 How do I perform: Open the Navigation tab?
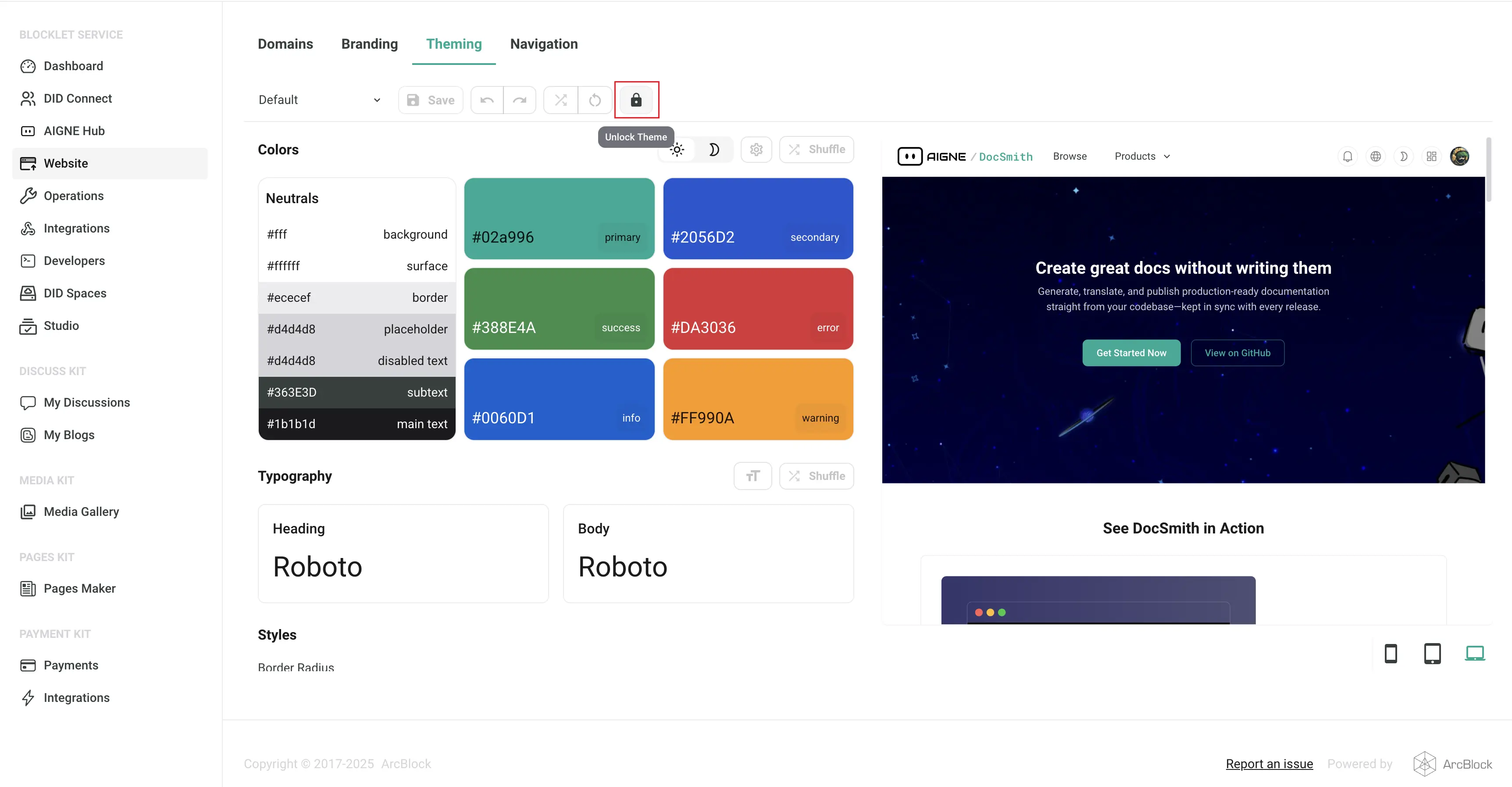tap(543, 43)
